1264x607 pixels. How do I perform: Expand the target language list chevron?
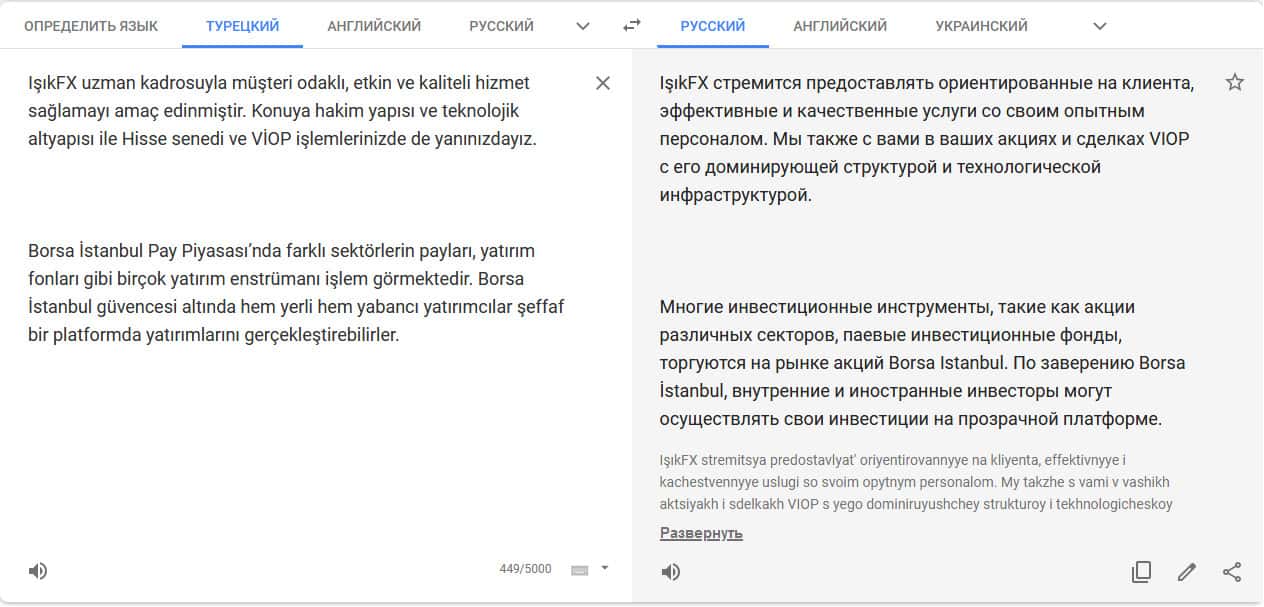tap(1100, 26)
